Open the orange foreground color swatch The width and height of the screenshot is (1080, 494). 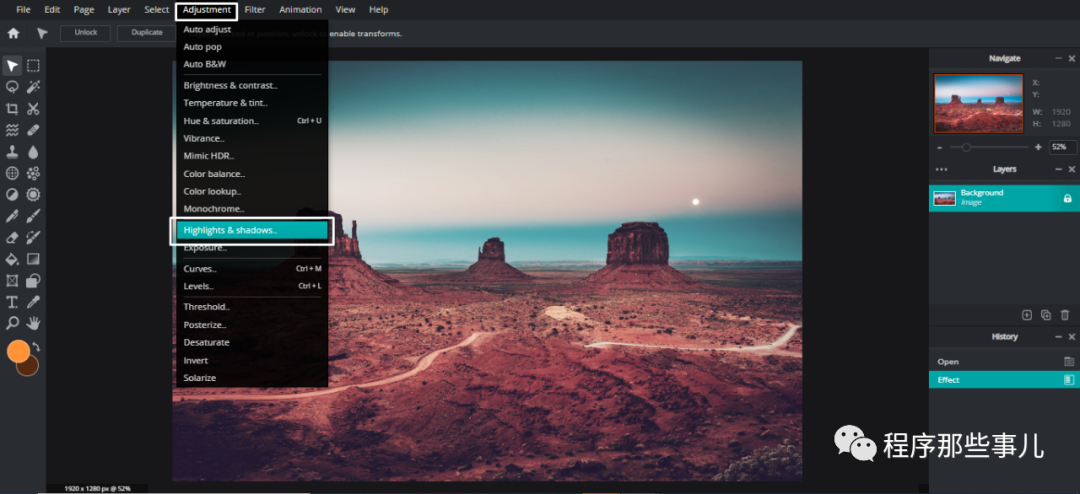tap(18, 351)
